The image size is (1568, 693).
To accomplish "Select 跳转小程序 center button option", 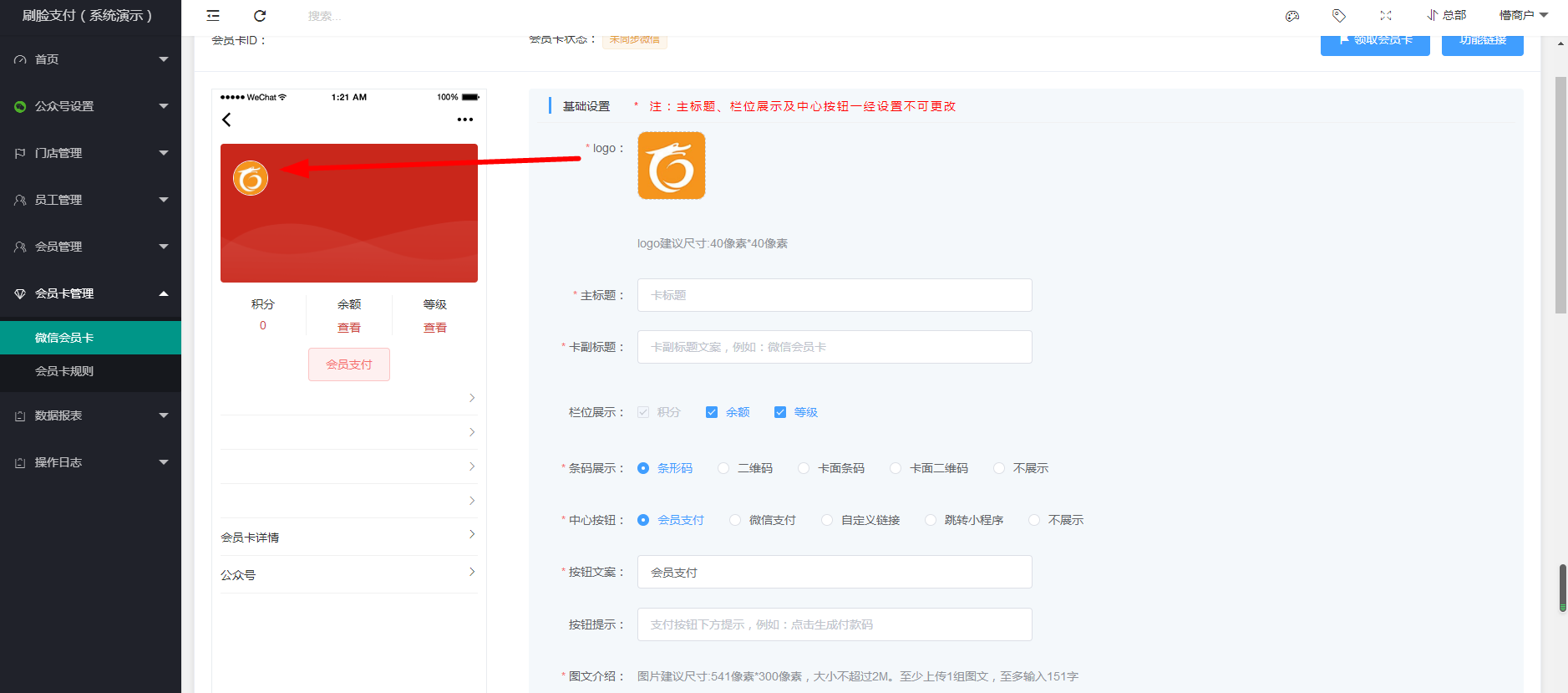I will point(931,520).
